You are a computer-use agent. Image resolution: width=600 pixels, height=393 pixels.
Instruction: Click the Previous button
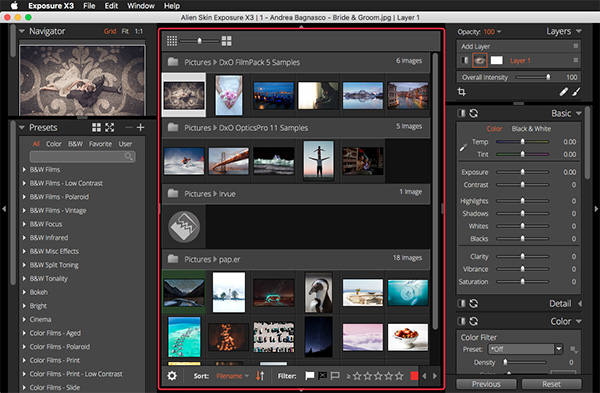[486, 384]
